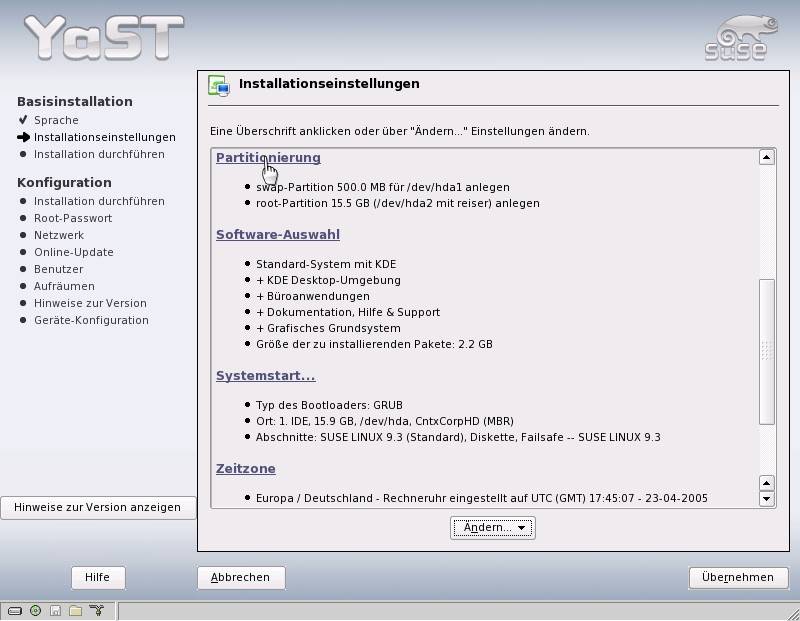Click the SUSE chameleon logo
This screenshot has width=800, height=621.
741,38
